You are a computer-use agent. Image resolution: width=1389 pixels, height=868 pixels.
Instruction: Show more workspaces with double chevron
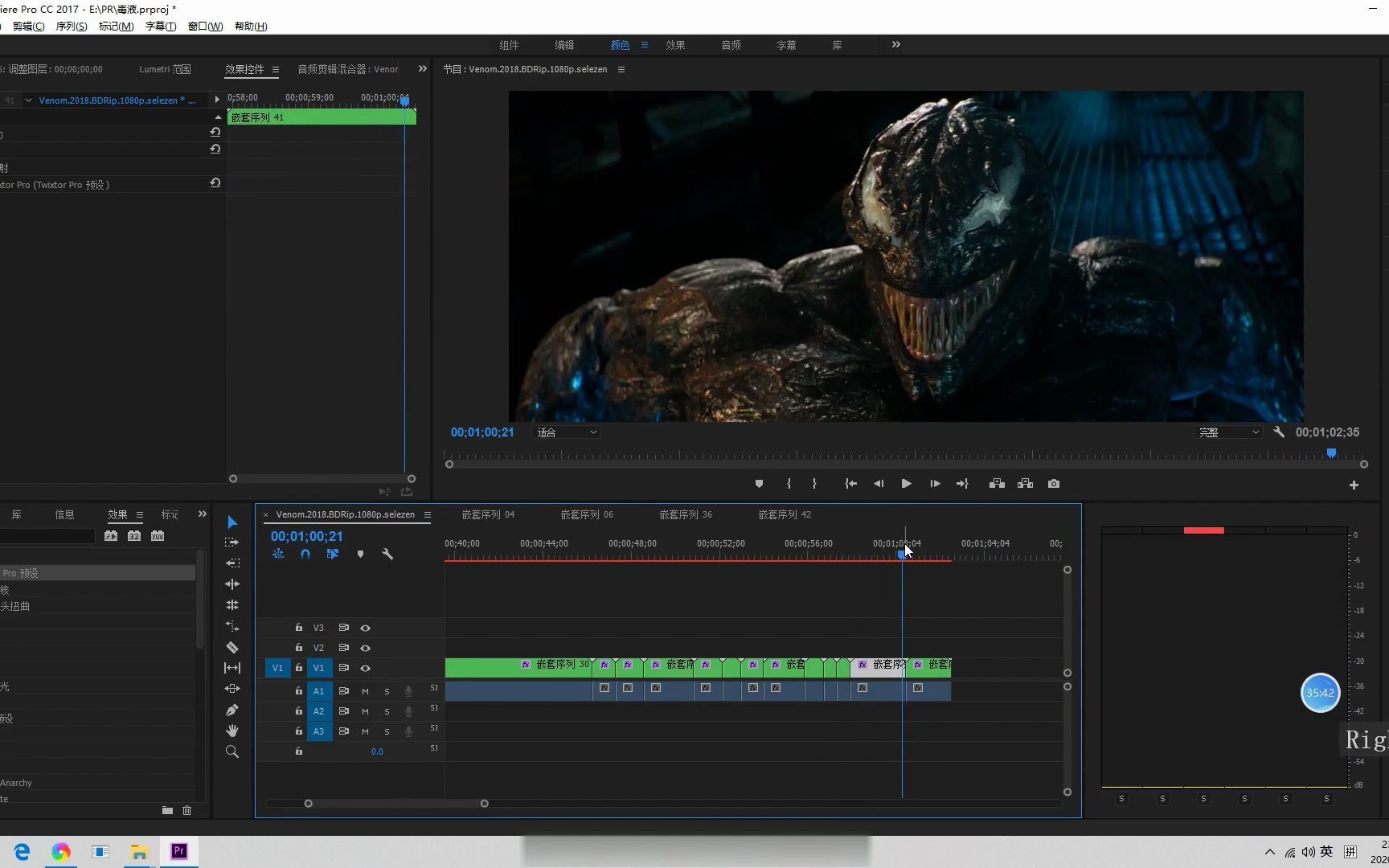click(896, 45)
